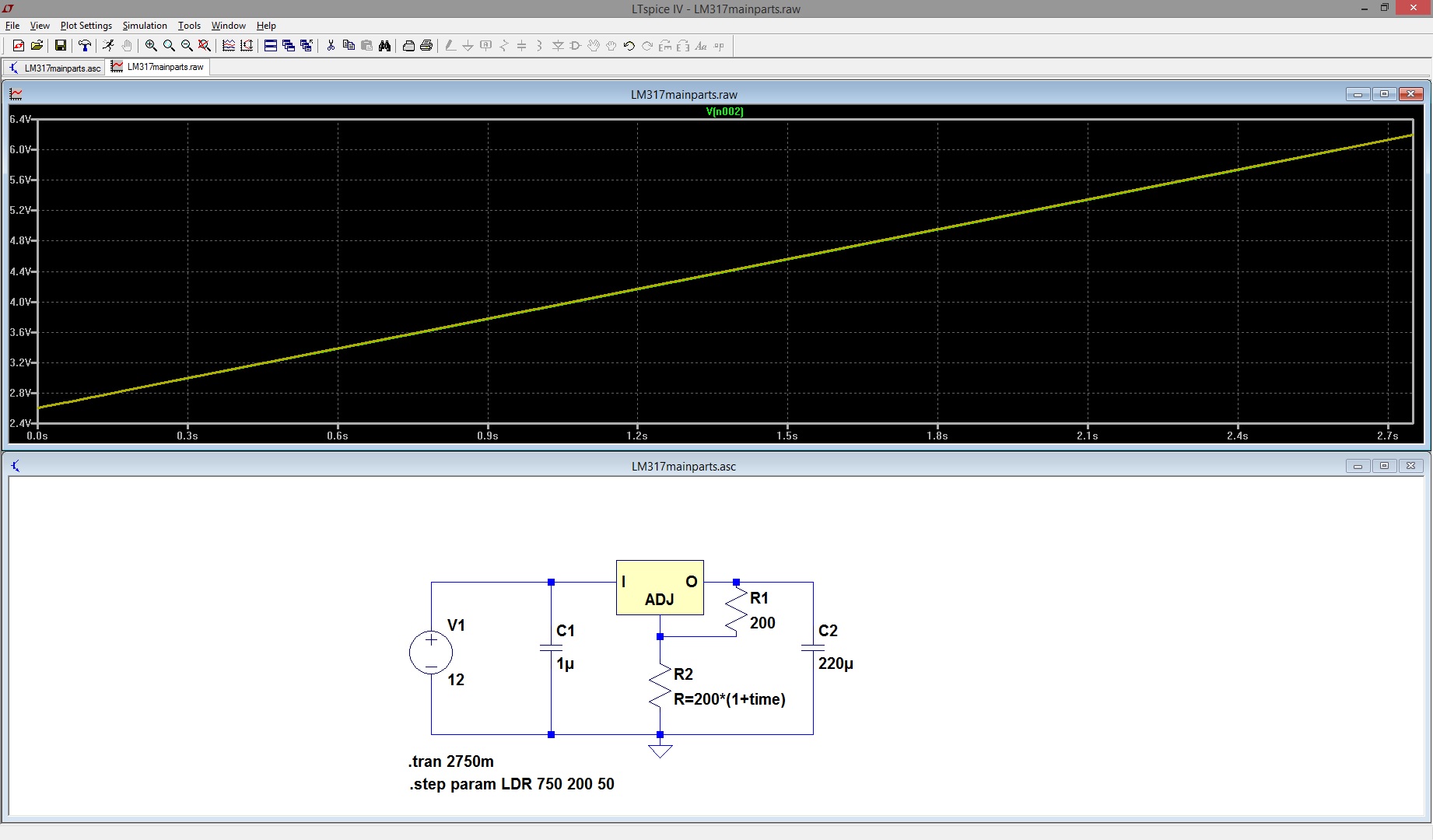Maximize the LM317mainparts.asc schematic pane
Viewport: 1433px width, 840px height.
tap(1385, 466)
